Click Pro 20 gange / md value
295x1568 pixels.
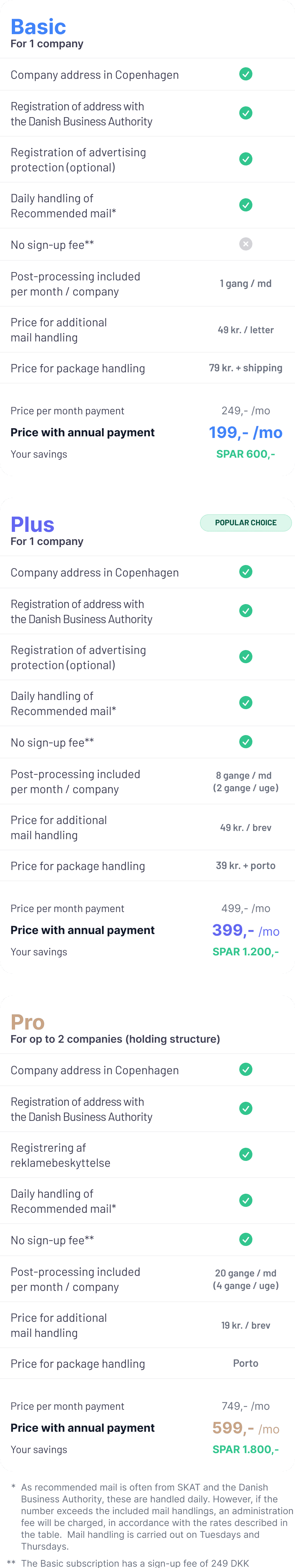click(x=246, y=1274)
